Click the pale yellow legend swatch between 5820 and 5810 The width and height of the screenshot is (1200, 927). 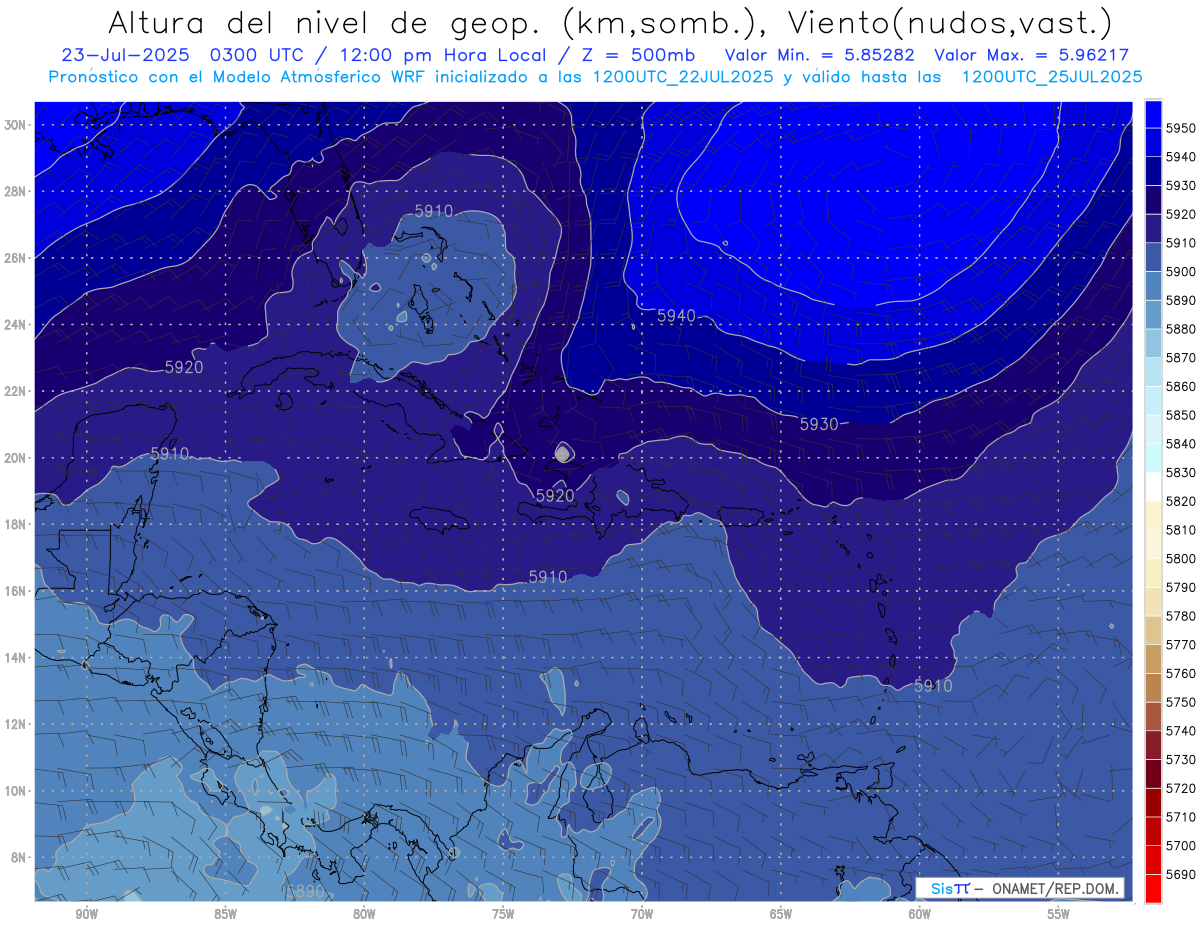(x=1152, y=515)
